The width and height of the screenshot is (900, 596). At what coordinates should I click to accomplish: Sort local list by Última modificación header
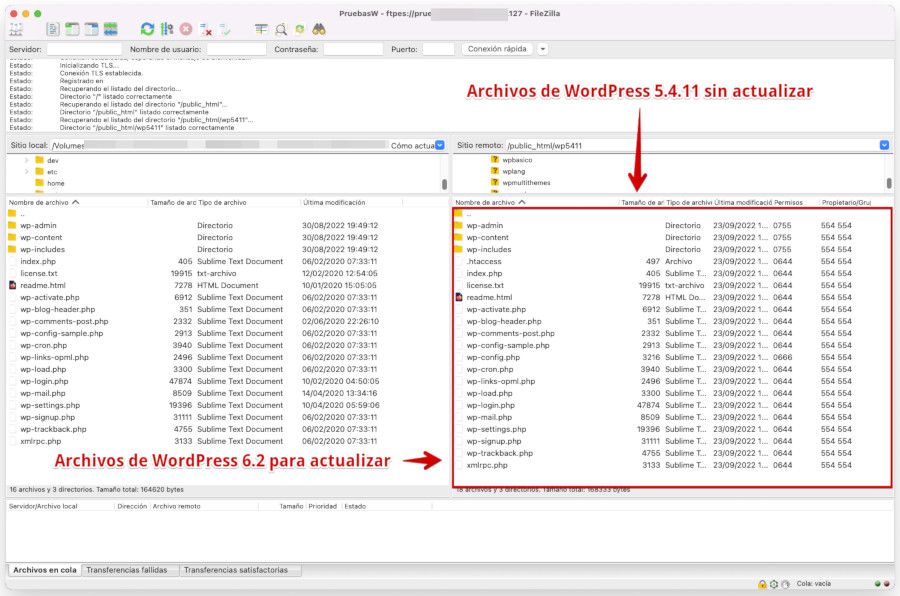click(334, 203)
